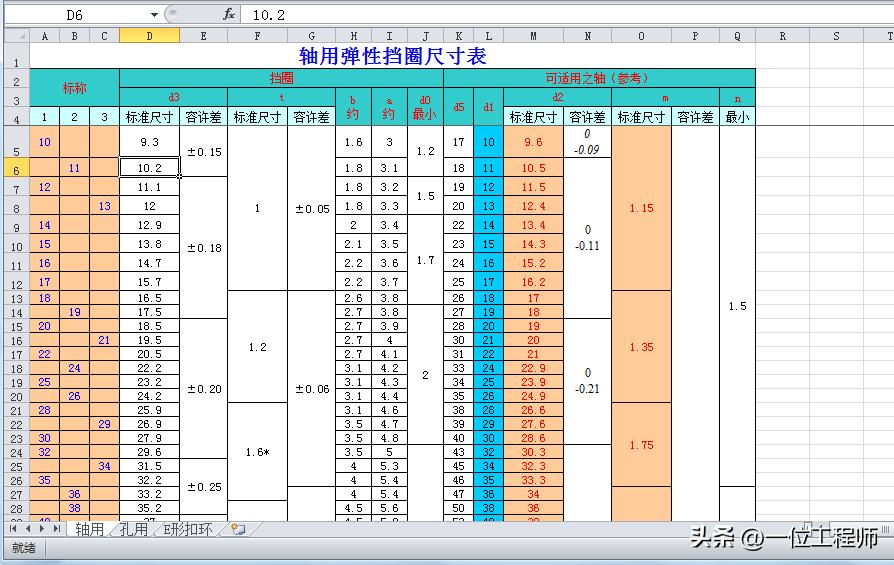Click previous sheet navigation arrow
The height and width of the screenshot is (565, 894).
27,529
